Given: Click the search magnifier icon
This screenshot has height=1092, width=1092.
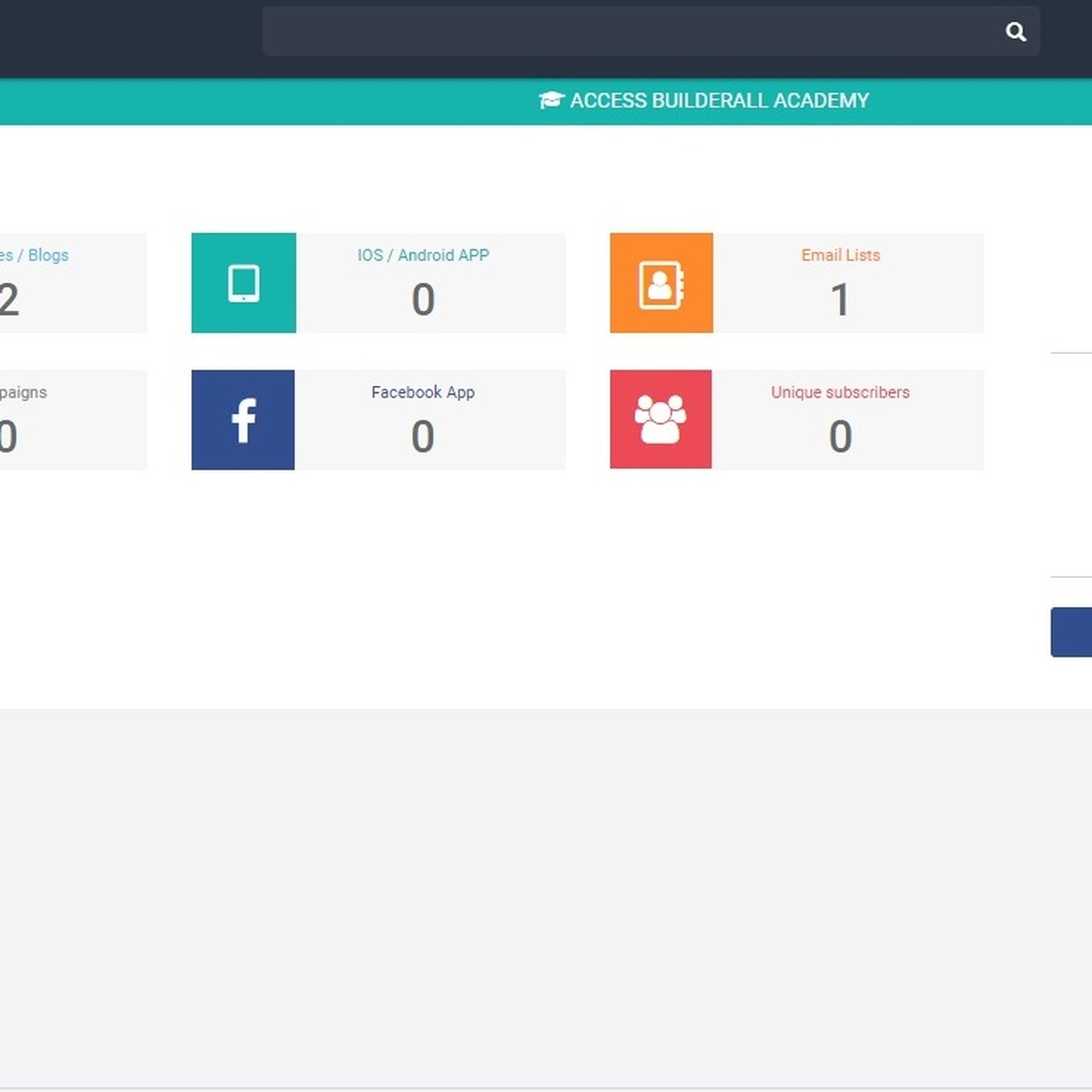Looking at the screenshot, I should [1016, 32].
